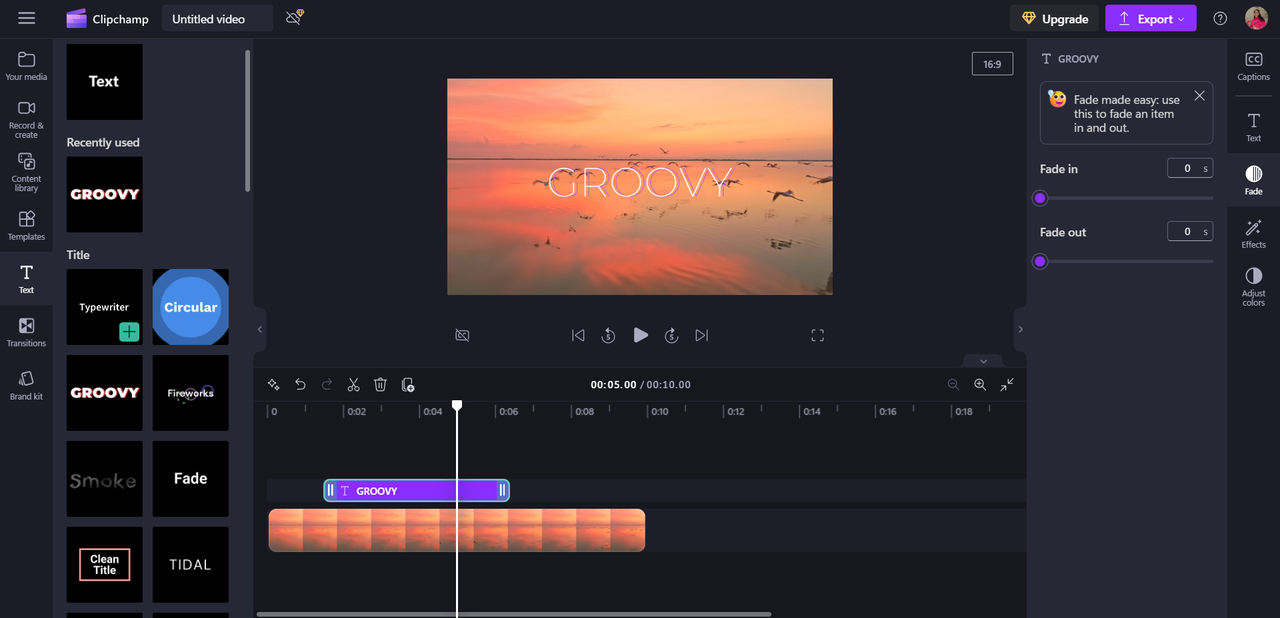1280x618 pixels.
Task: Open the Brand kit tab
Action: point(26,386)
